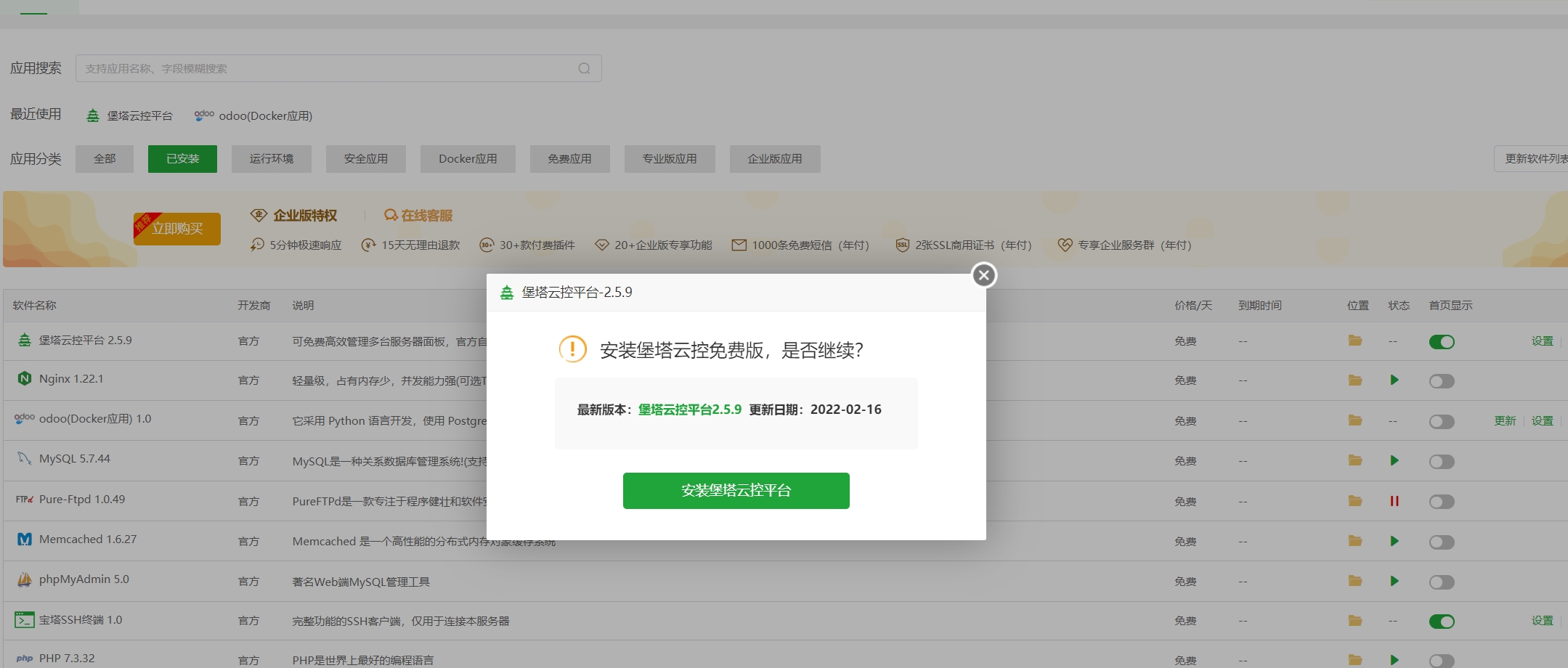Select the 已安装 category tab

(x=182, y=159)
